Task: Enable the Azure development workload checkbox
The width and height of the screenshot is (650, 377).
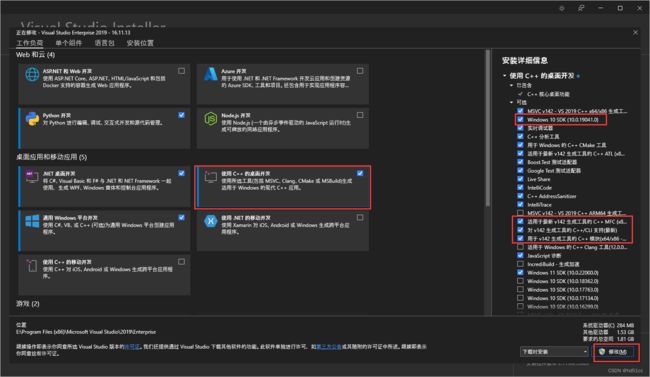Action: pyautogui.click(x=360, y=71)
